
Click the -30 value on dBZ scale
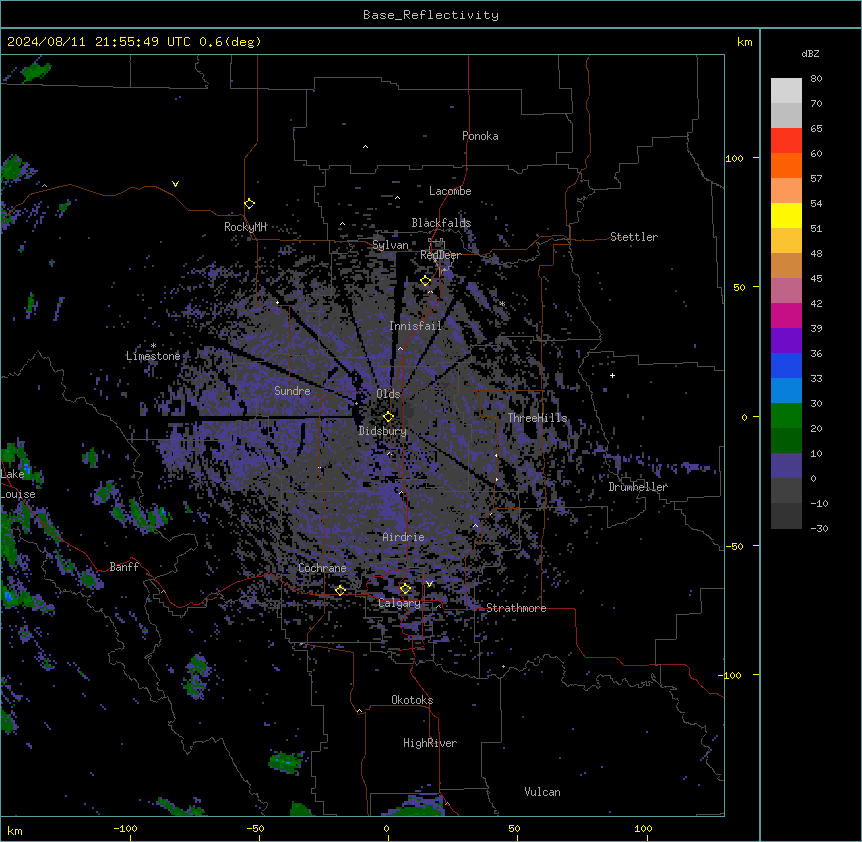(x=819, y=528)
